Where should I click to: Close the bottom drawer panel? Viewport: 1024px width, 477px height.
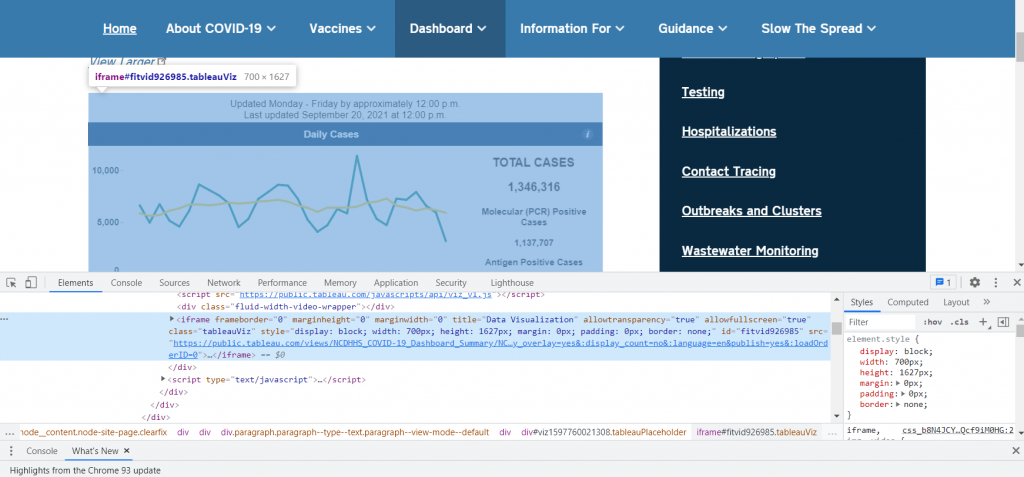pyautogui.click(x=1016, y=451)
